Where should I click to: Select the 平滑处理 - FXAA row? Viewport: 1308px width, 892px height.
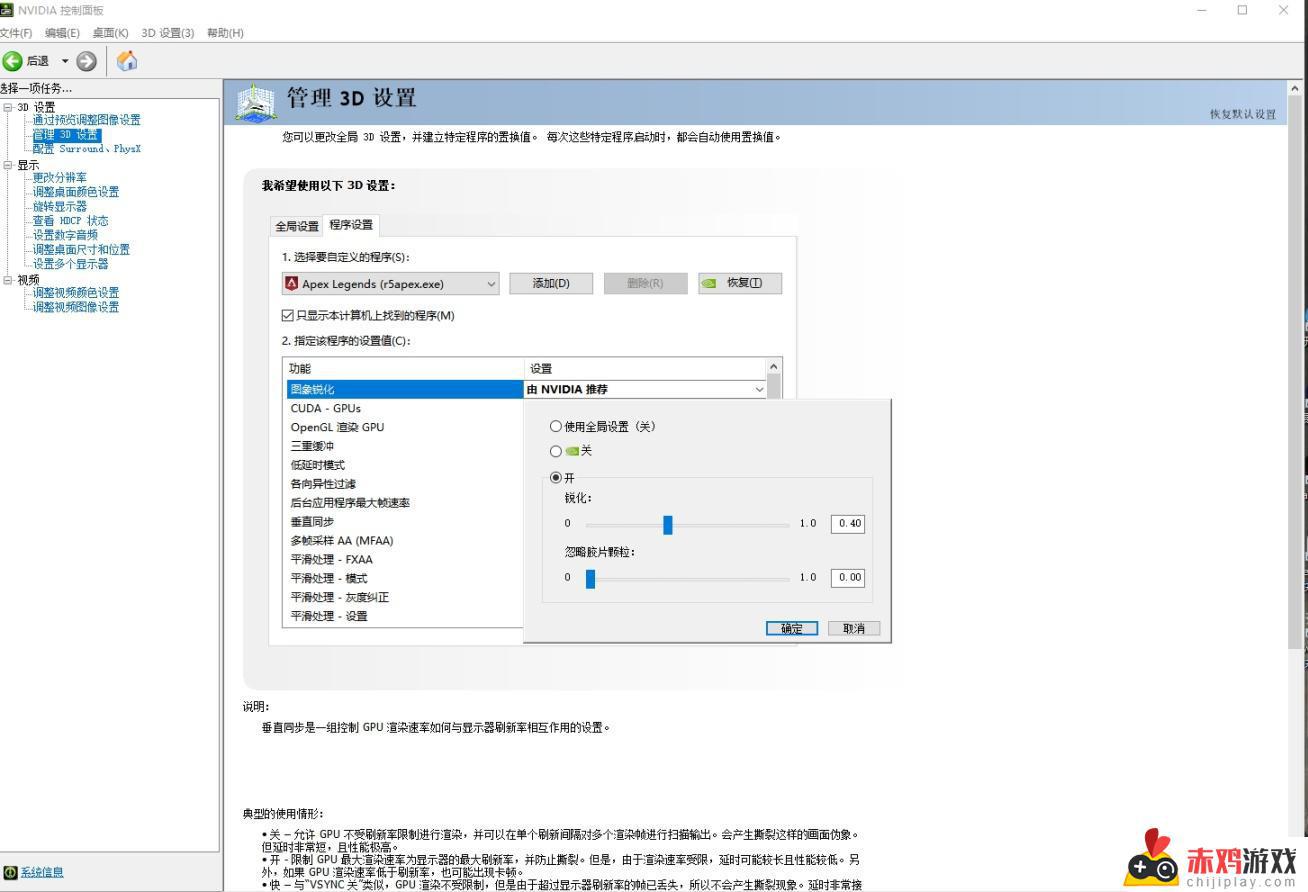coord(404,560)
